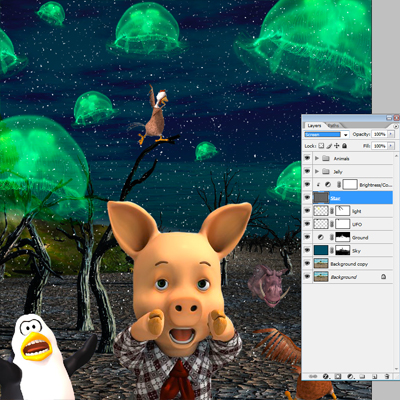This screenshot has width=400, height=400.
Task: Click mask link icon on UFO layer
Action: tap(332, 224)
